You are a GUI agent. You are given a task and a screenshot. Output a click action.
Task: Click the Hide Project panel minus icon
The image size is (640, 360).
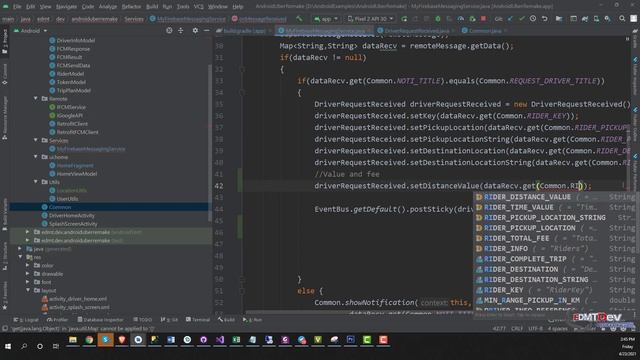[207, 31]
